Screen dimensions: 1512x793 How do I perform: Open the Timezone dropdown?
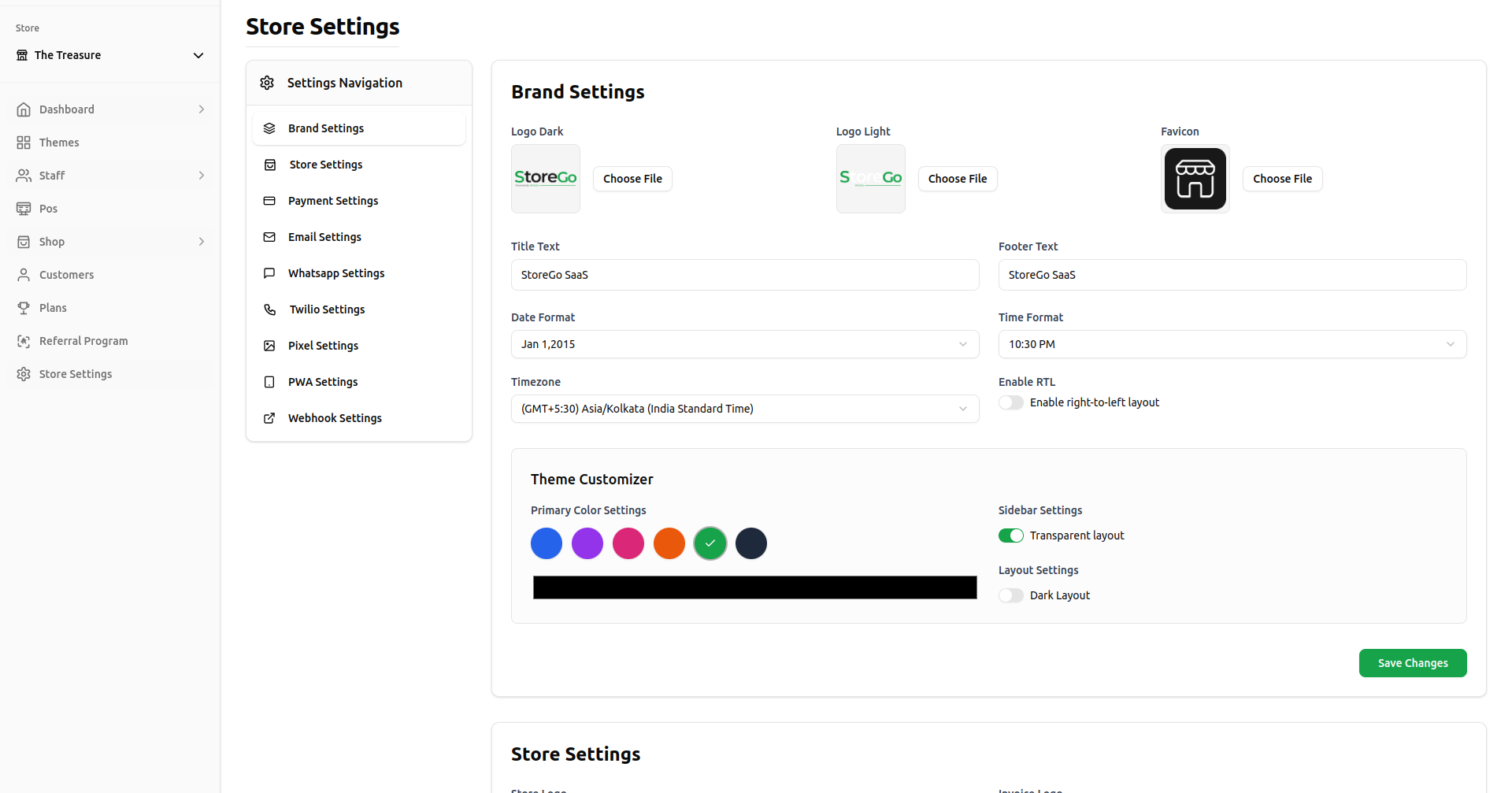[x=744, y=409]
